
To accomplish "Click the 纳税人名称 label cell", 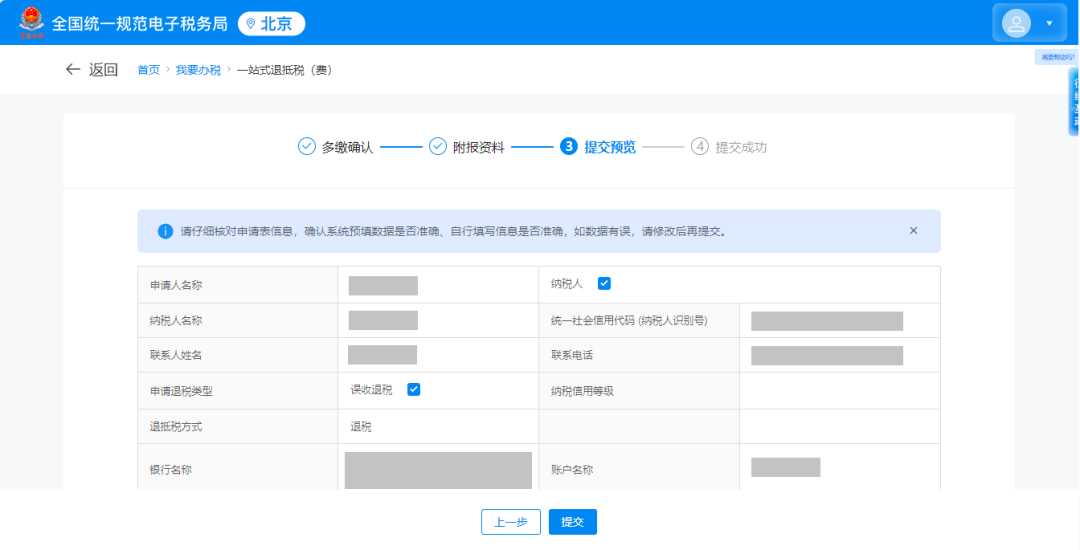I will pyautogui.click(x=238, y=320).
